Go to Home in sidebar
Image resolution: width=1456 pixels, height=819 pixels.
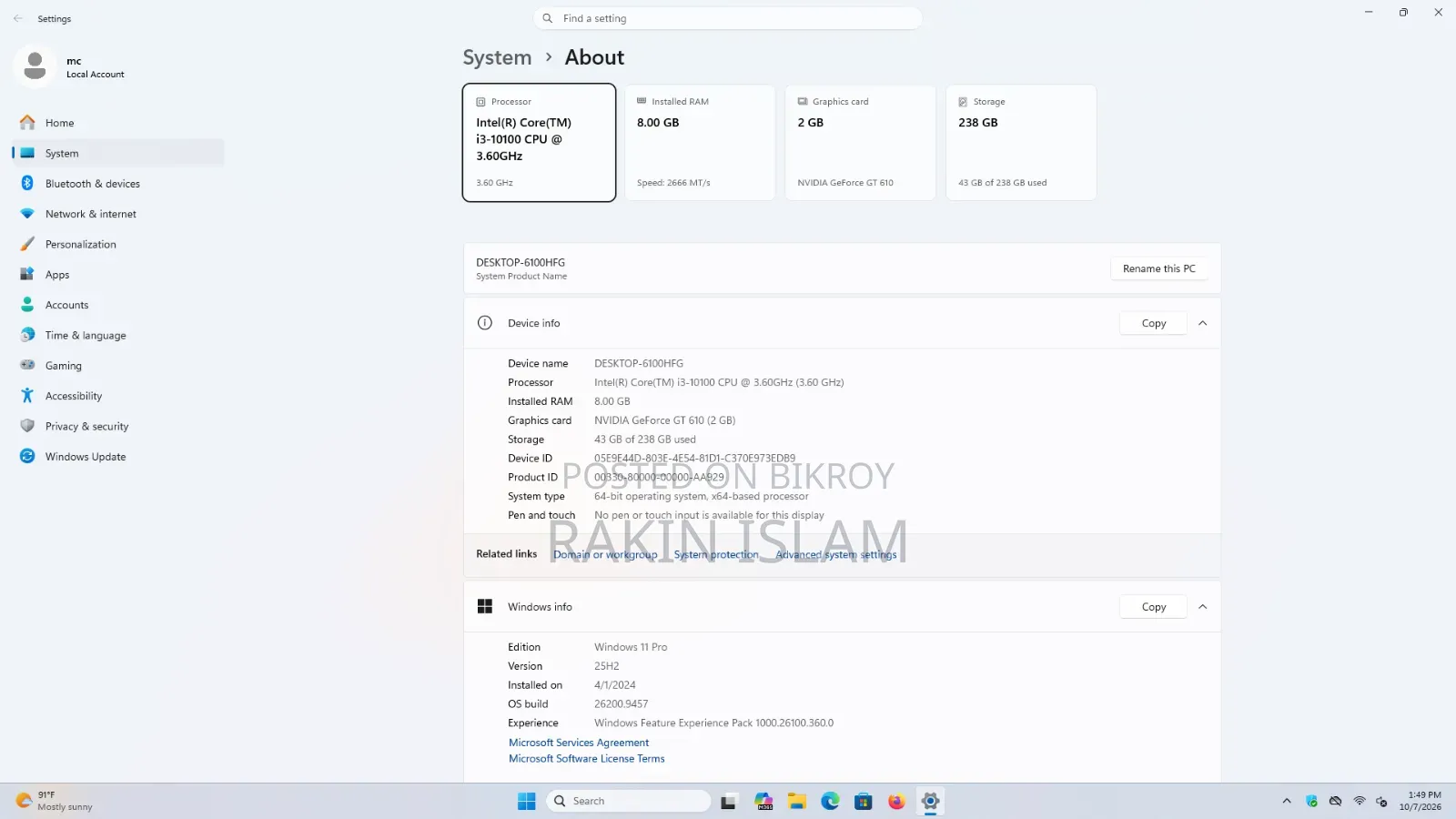(118, 123)
